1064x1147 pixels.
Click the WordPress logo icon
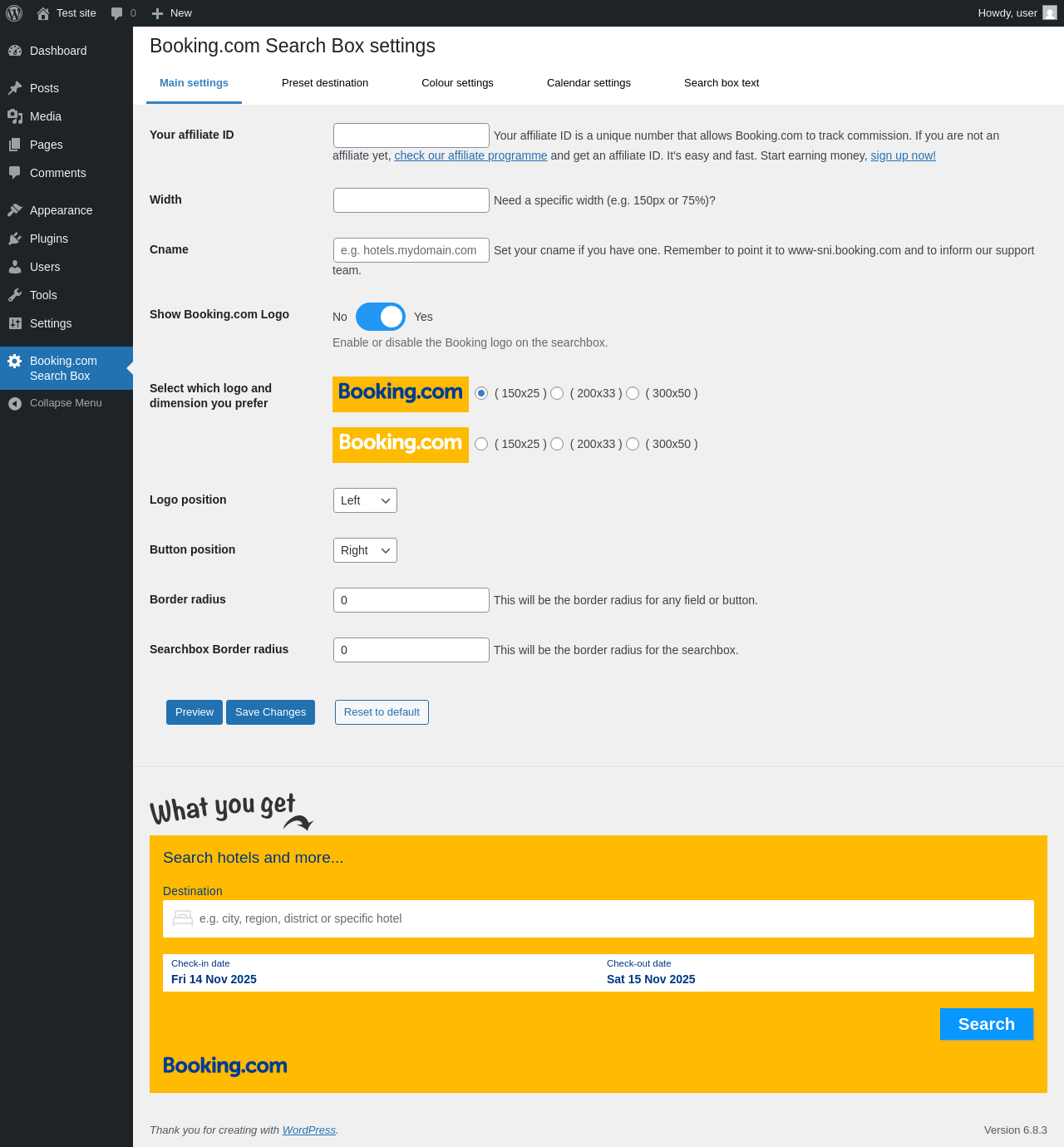click(x=14, y=13)
